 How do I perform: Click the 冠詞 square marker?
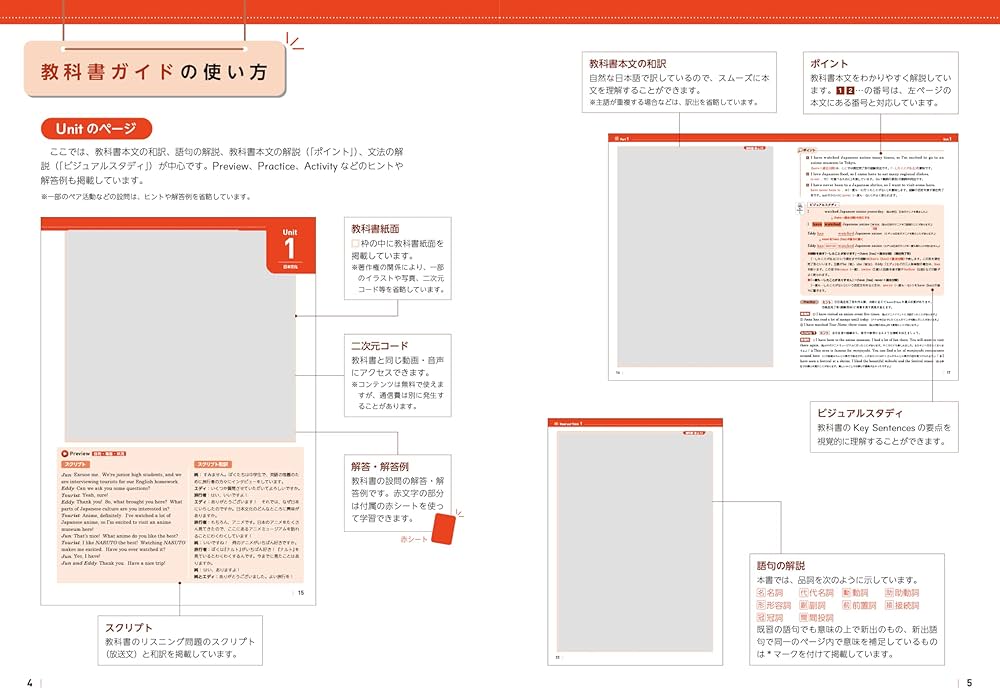[770, 616]
